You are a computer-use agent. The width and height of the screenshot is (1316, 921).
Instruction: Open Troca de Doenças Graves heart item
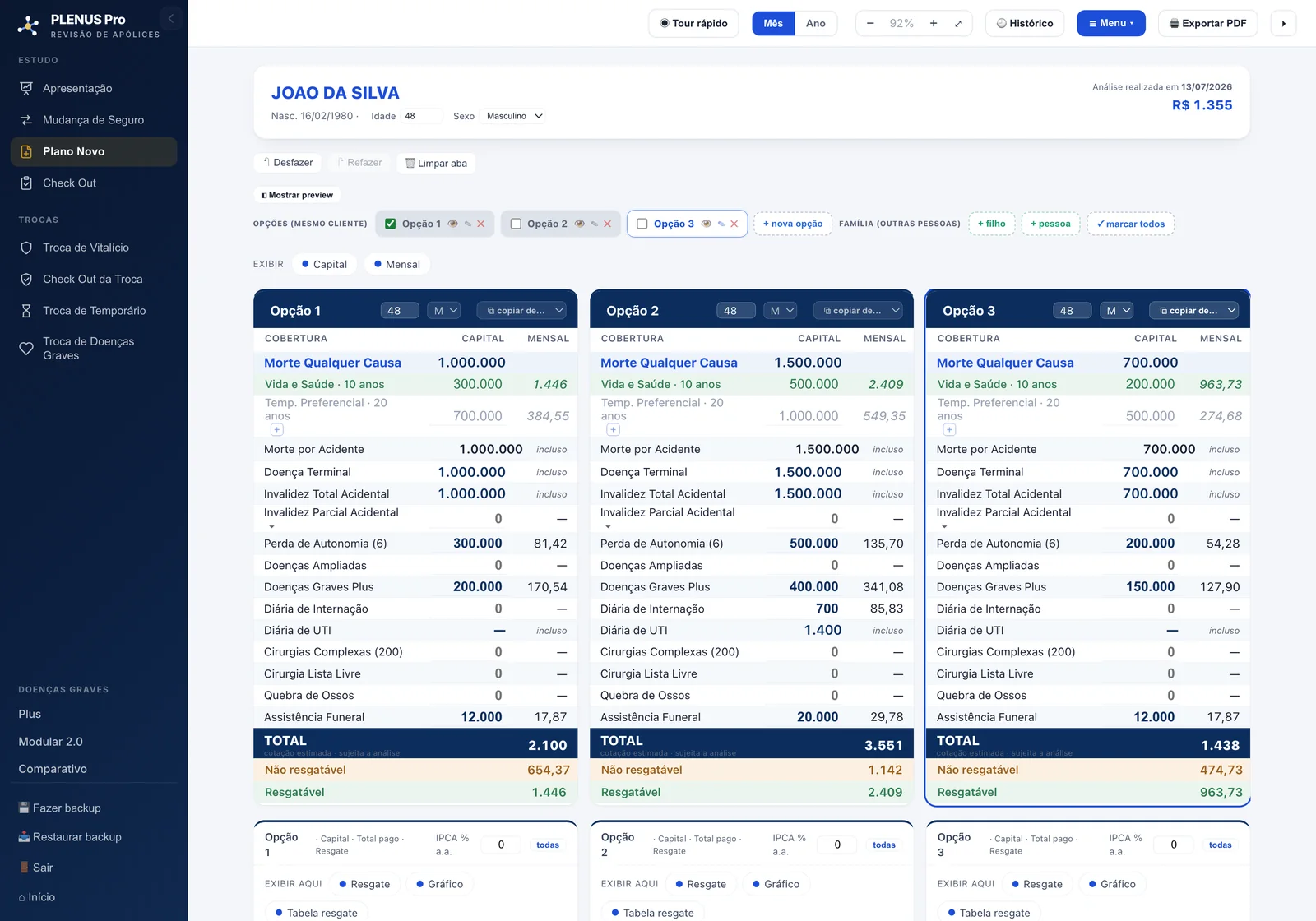pyautogui.click(x=94, y=349)
